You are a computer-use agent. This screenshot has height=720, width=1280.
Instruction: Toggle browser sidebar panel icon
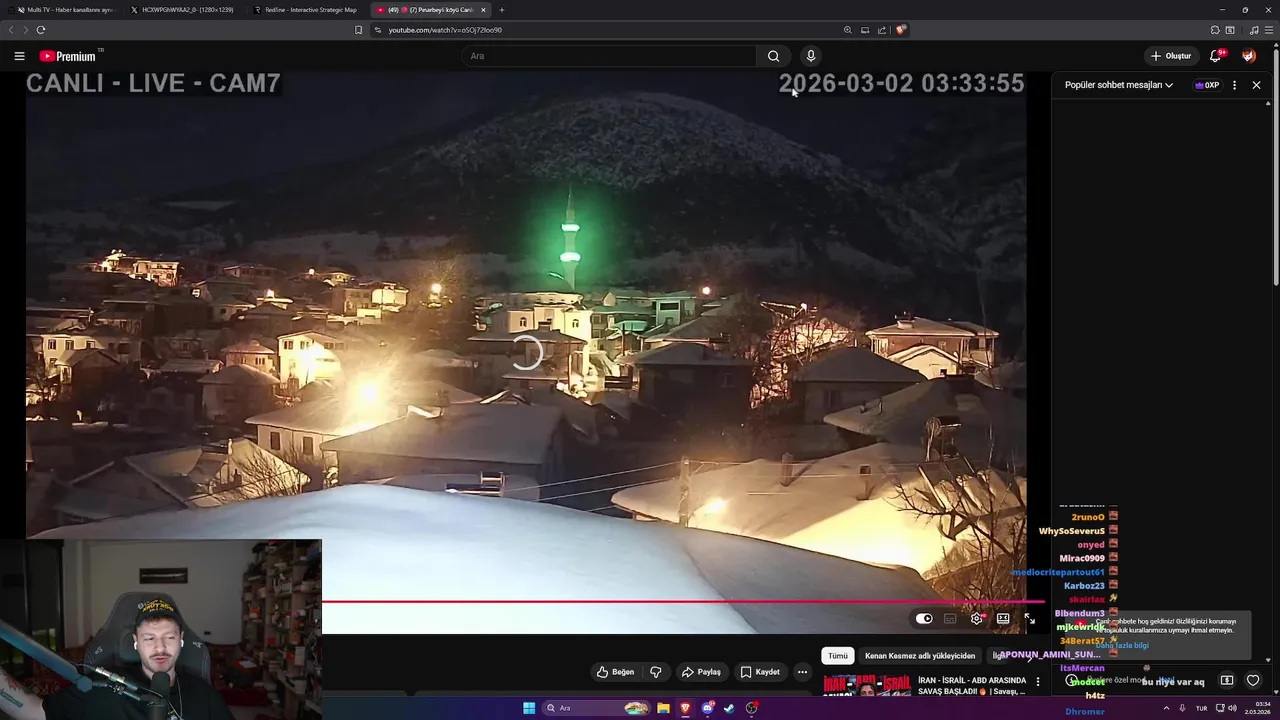[x=1230, y=30]
